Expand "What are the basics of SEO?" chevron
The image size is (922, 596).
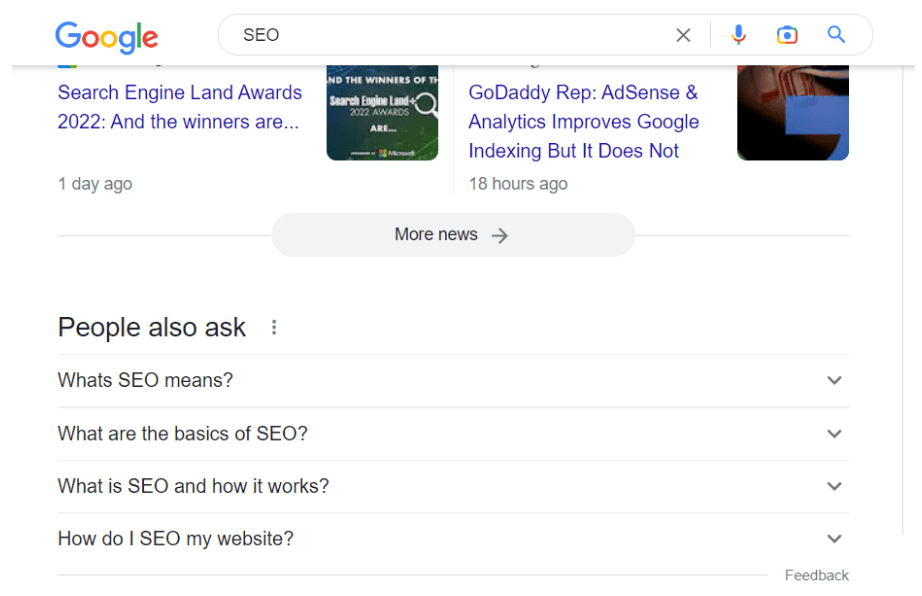coord(834,434)
